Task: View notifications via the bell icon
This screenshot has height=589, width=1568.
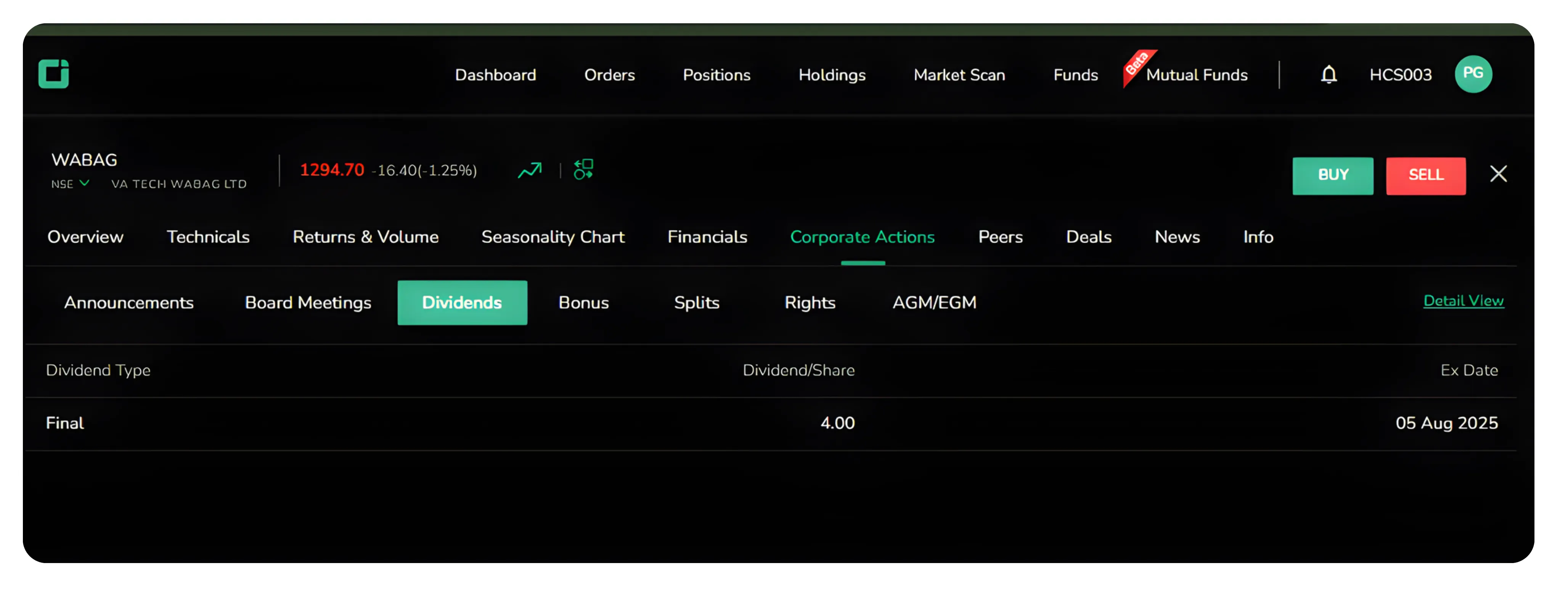Action: [1329, 74]
